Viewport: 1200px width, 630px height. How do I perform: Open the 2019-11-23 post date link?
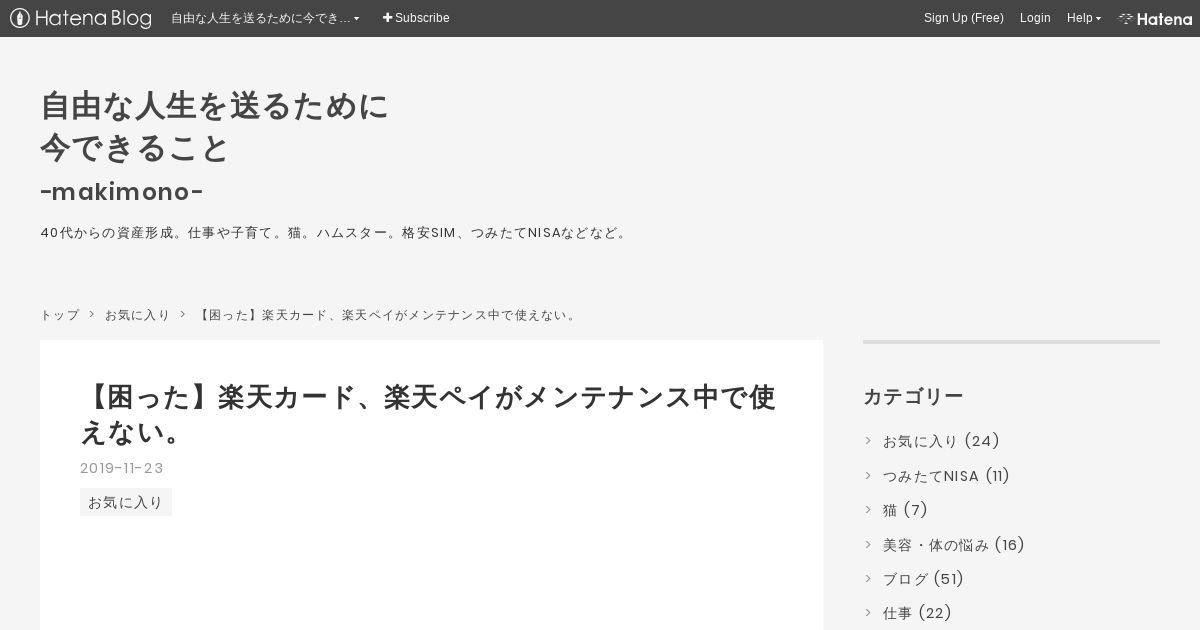(122, 468)
